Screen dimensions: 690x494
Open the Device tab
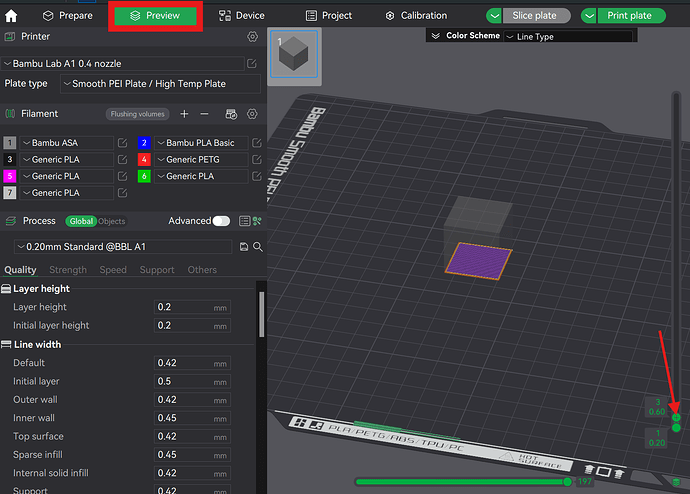[242, 16]
